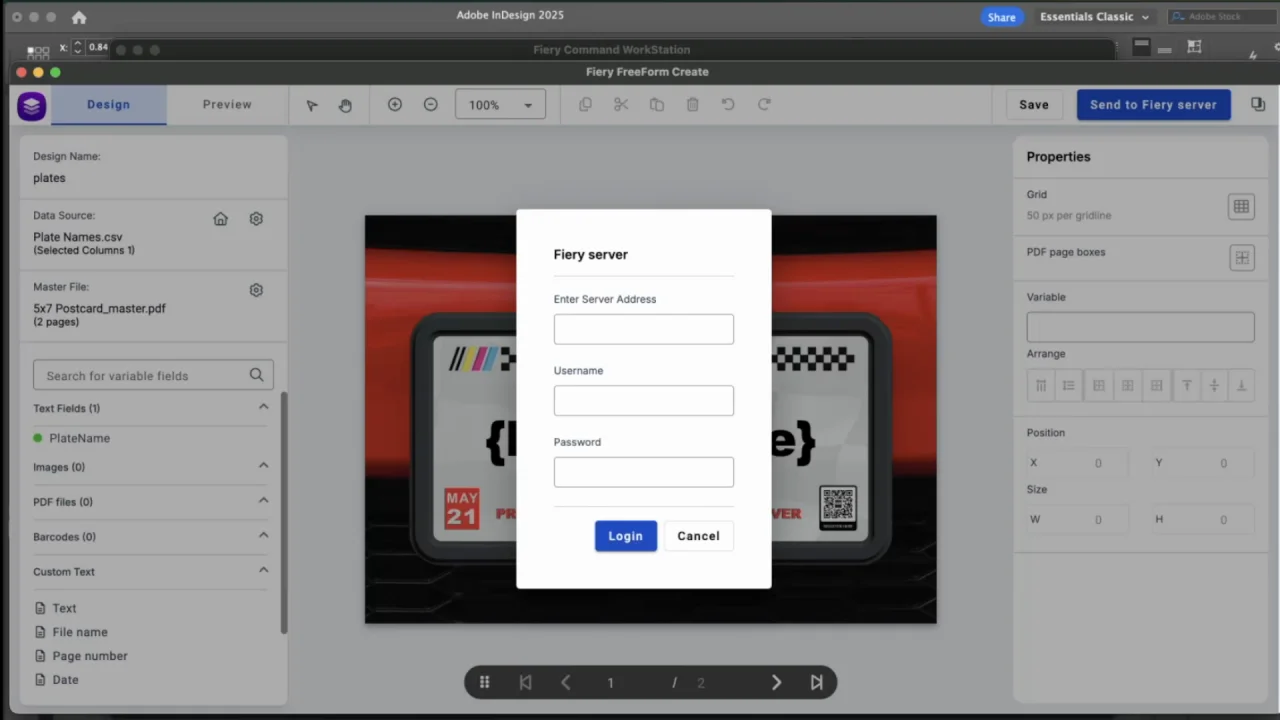This screenshot has width=1280, height=720.
Task: Click the zoom out icon
Action: 431,104
